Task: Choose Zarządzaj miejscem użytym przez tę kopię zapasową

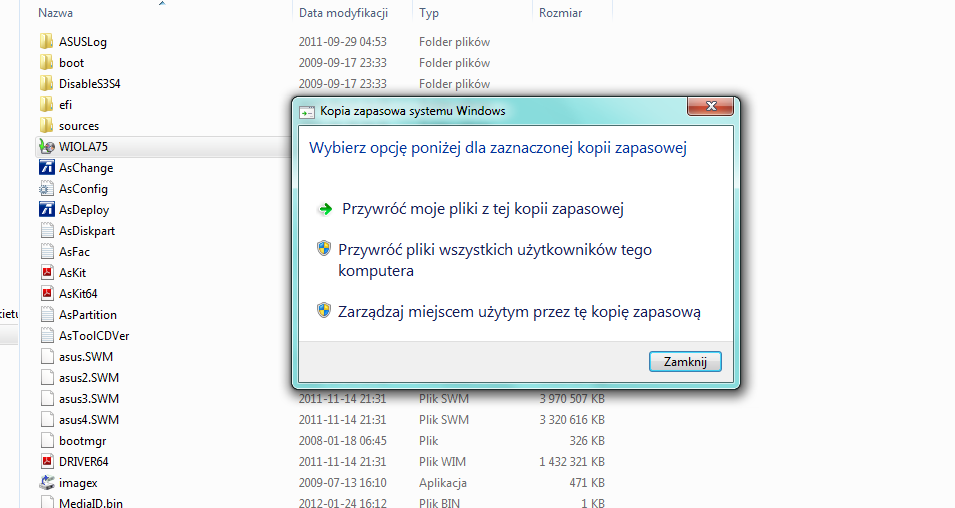Action: (x=519, y=312)
